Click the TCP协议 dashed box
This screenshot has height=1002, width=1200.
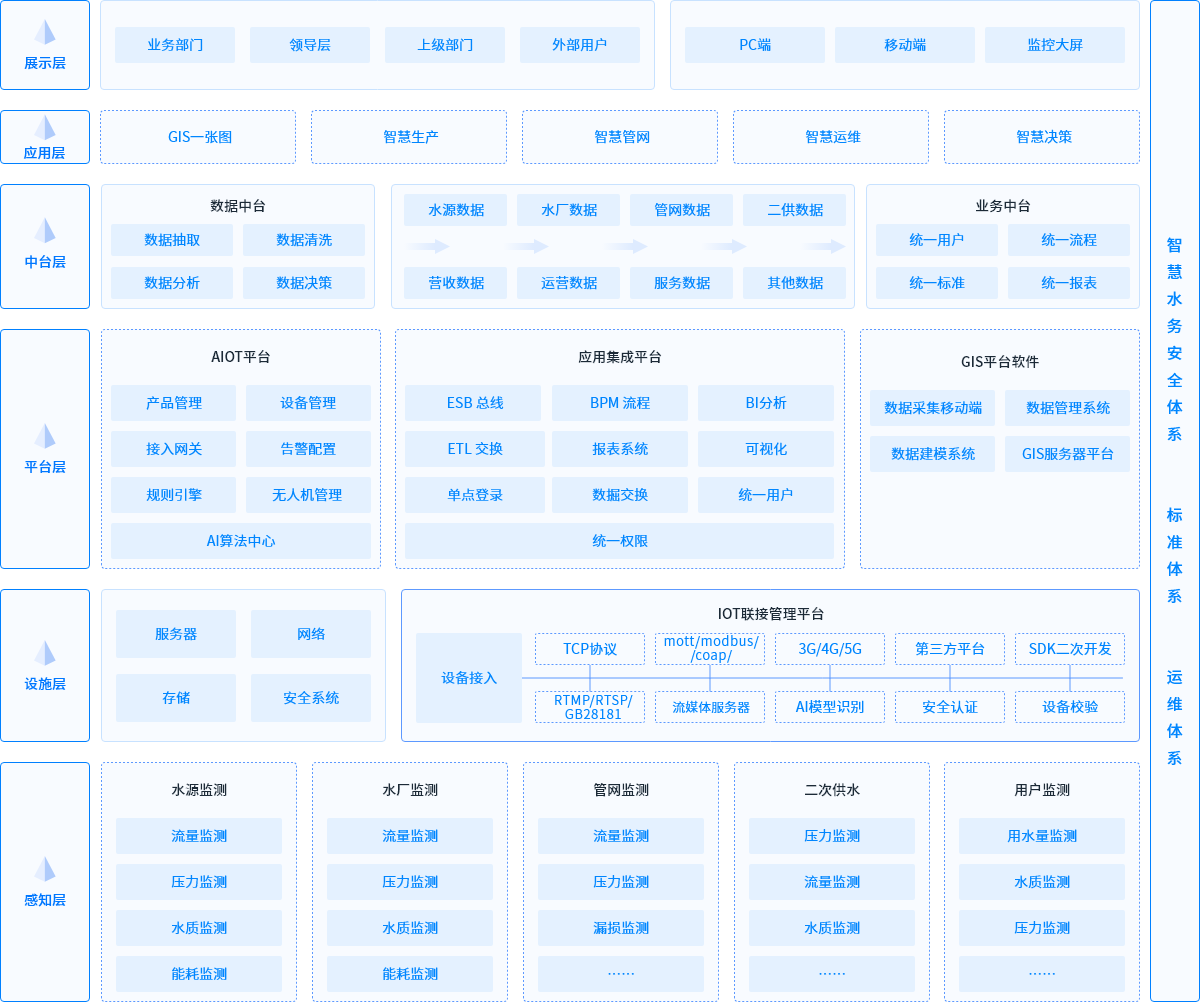click(589, 649)
